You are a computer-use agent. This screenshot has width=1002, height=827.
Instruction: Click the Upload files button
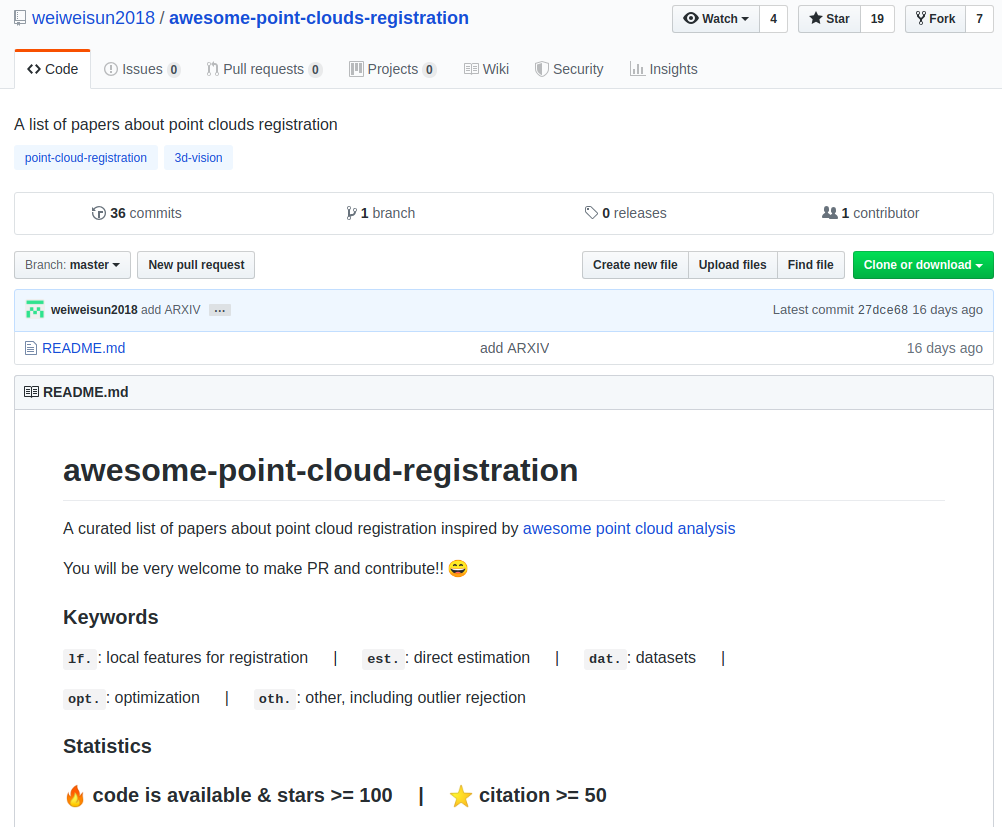coord(732,265)
